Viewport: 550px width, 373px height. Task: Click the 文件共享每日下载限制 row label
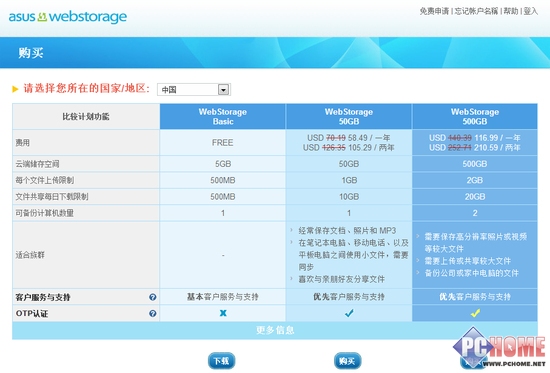pos(52,197)
